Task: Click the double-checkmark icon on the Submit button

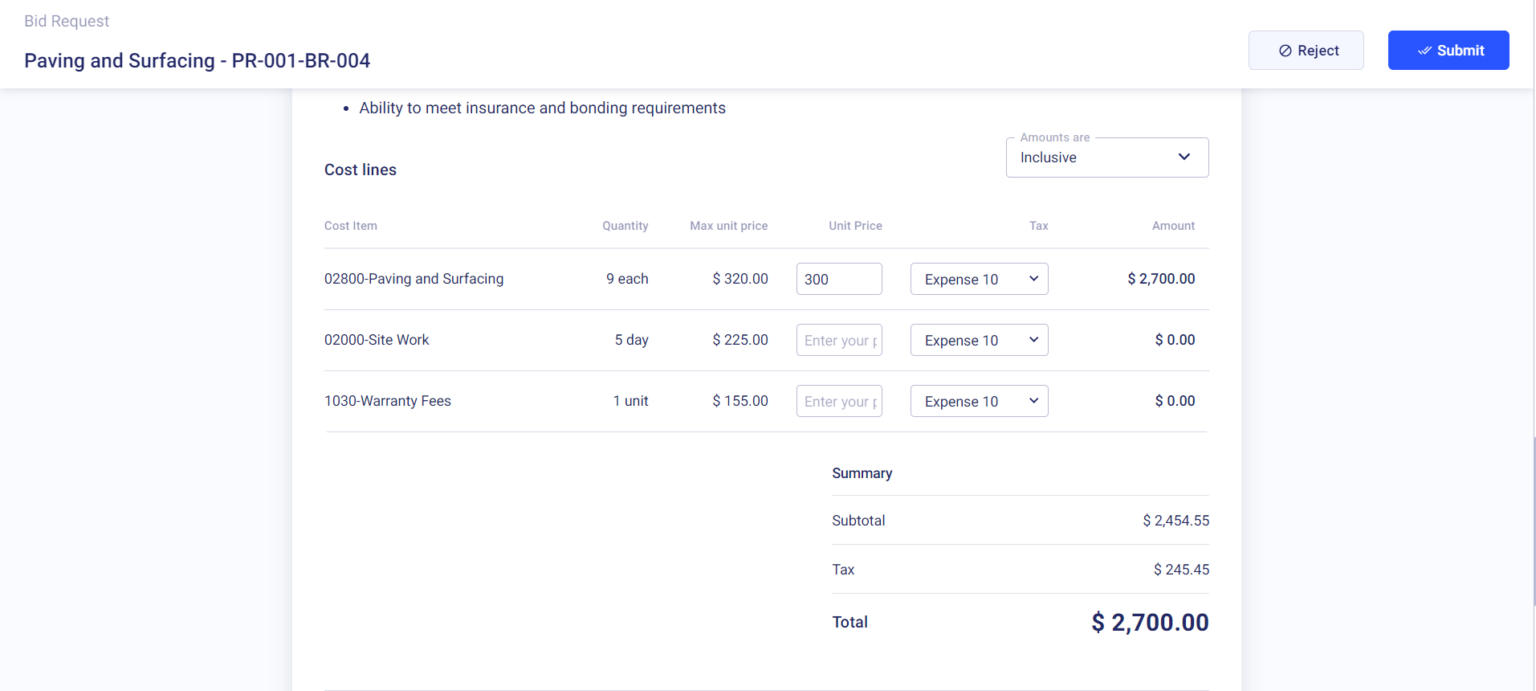Action: (x=1424, y=50)
